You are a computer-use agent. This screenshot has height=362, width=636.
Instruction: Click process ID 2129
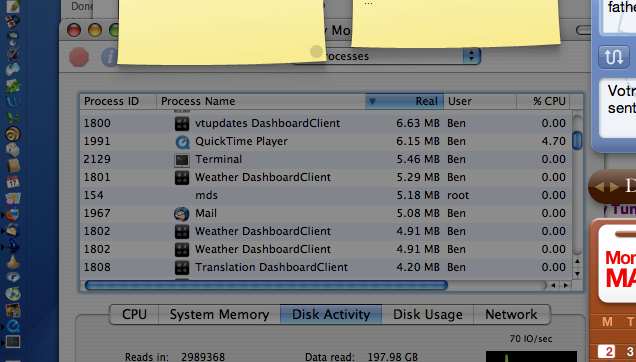coord(97,159)
